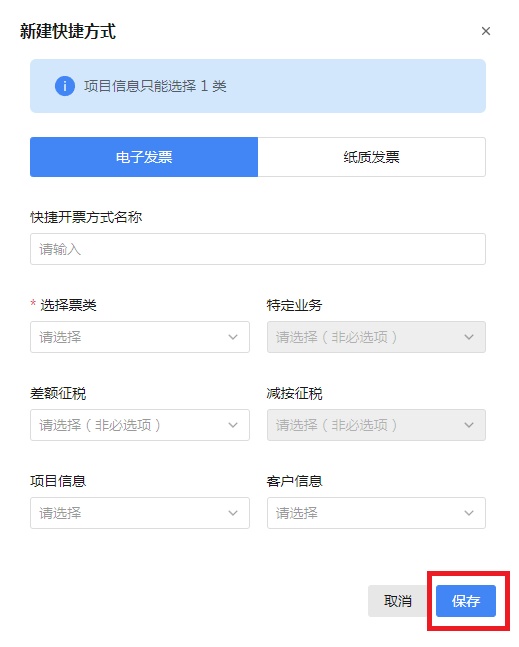Focus the 快捷开票方式名称 input field
Image resolution: width=519 pixels, height=647 pixels.
258,249
